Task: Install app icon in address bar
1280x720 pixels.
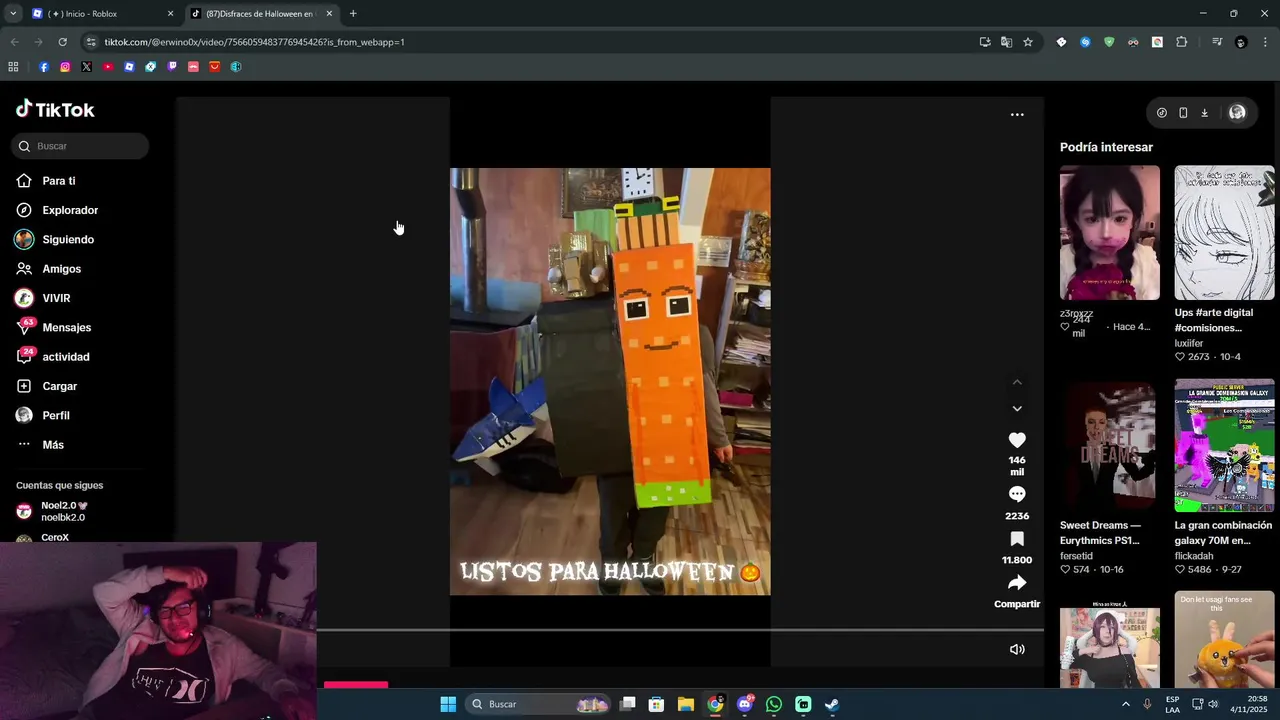Action: coord(985,42)
